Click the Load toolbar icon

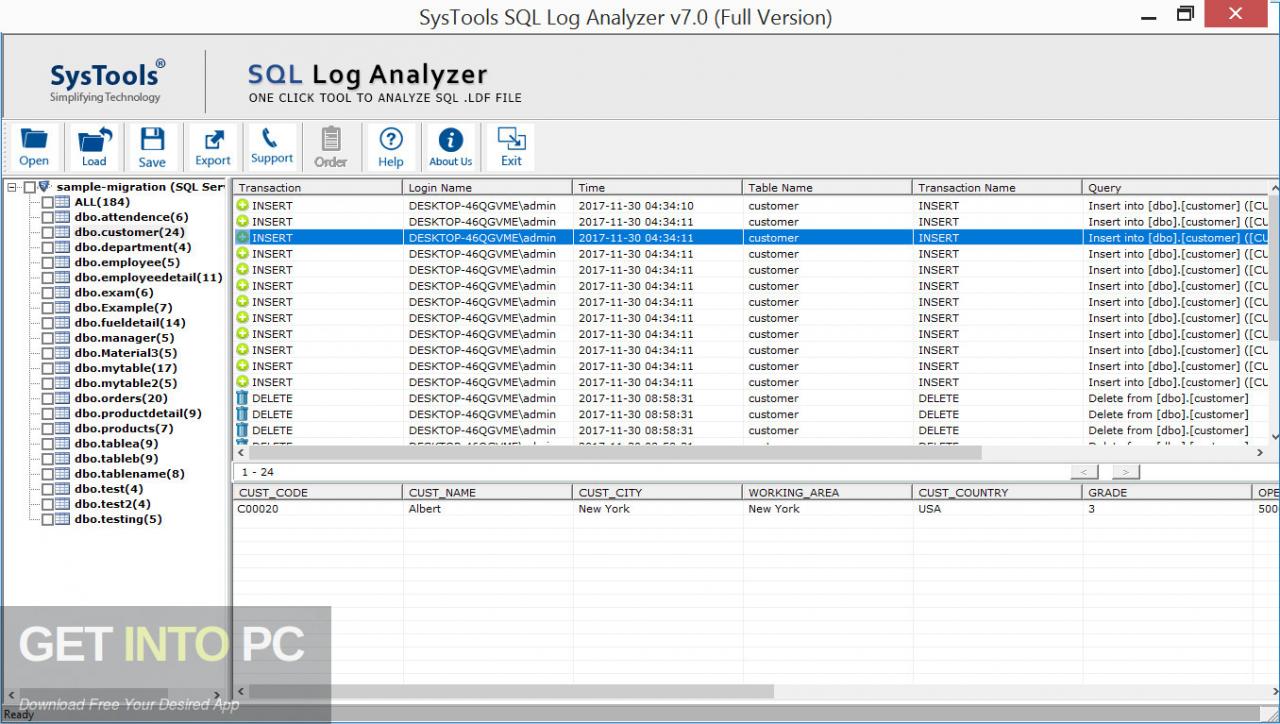tap(94, 147)
